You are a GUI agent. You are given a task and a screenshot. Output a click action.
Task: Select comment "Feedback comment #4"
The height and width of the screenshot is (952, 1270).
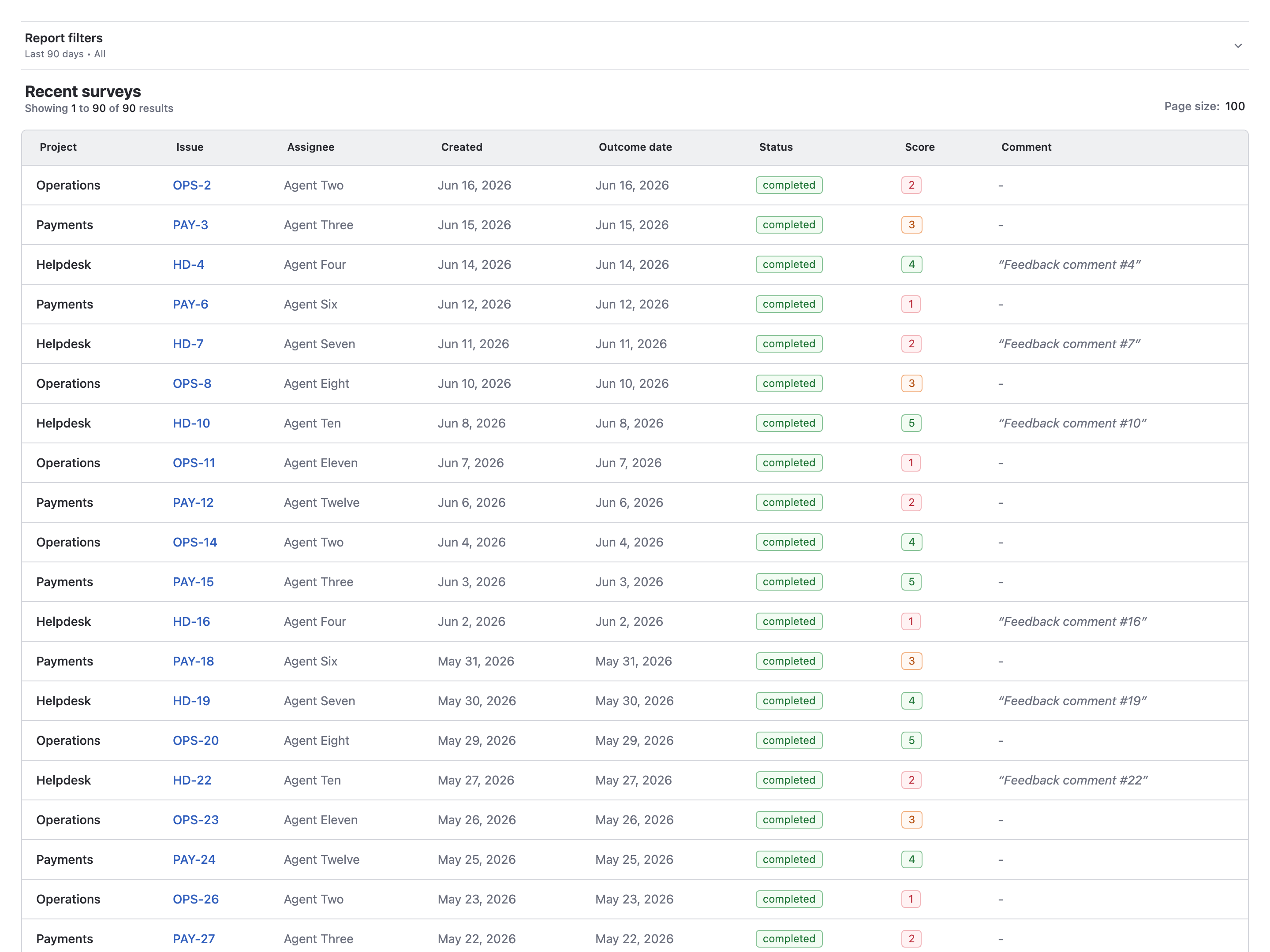(1069, 264)
